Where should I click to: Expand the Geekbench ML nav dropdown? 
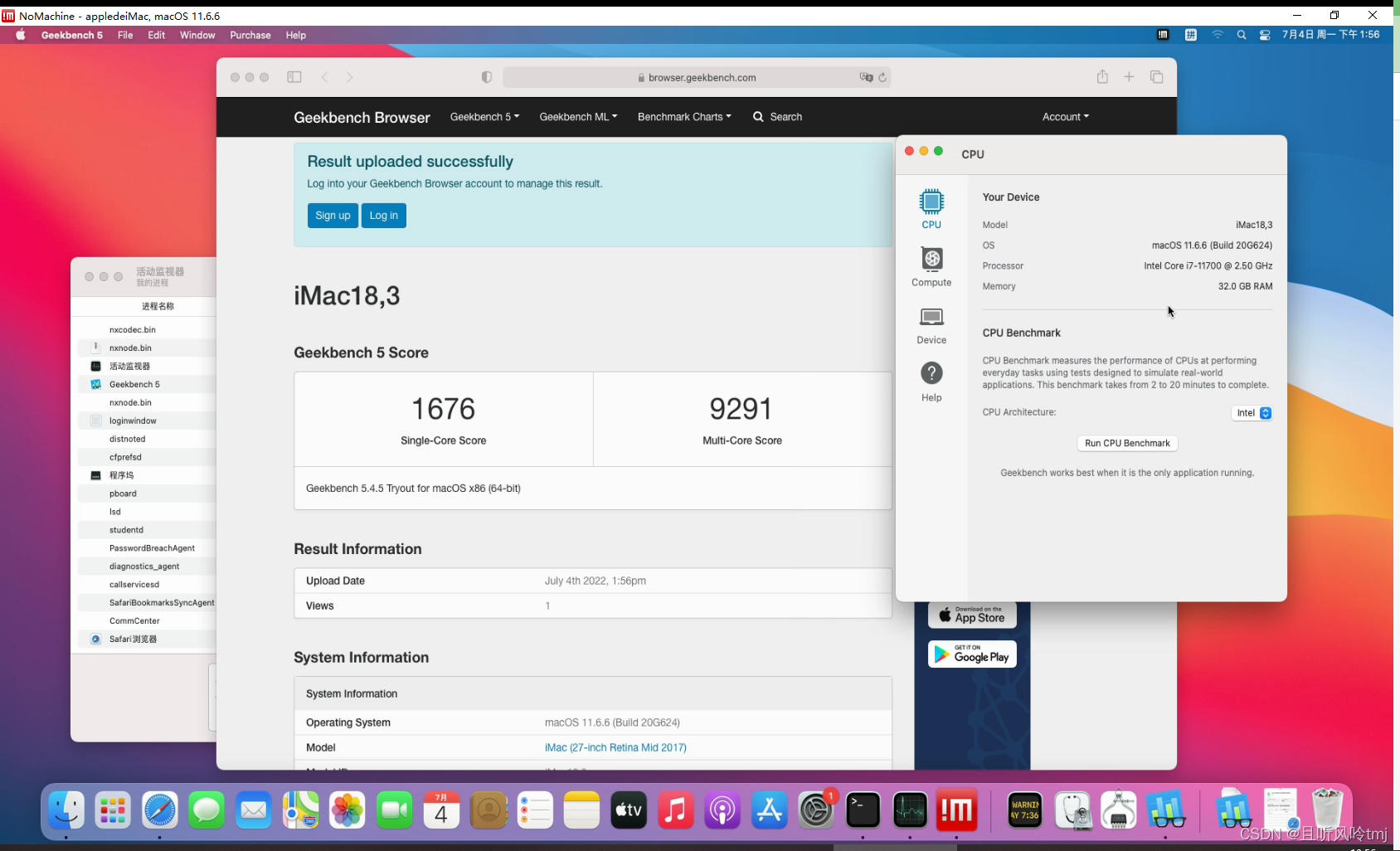tap(578, 117)
